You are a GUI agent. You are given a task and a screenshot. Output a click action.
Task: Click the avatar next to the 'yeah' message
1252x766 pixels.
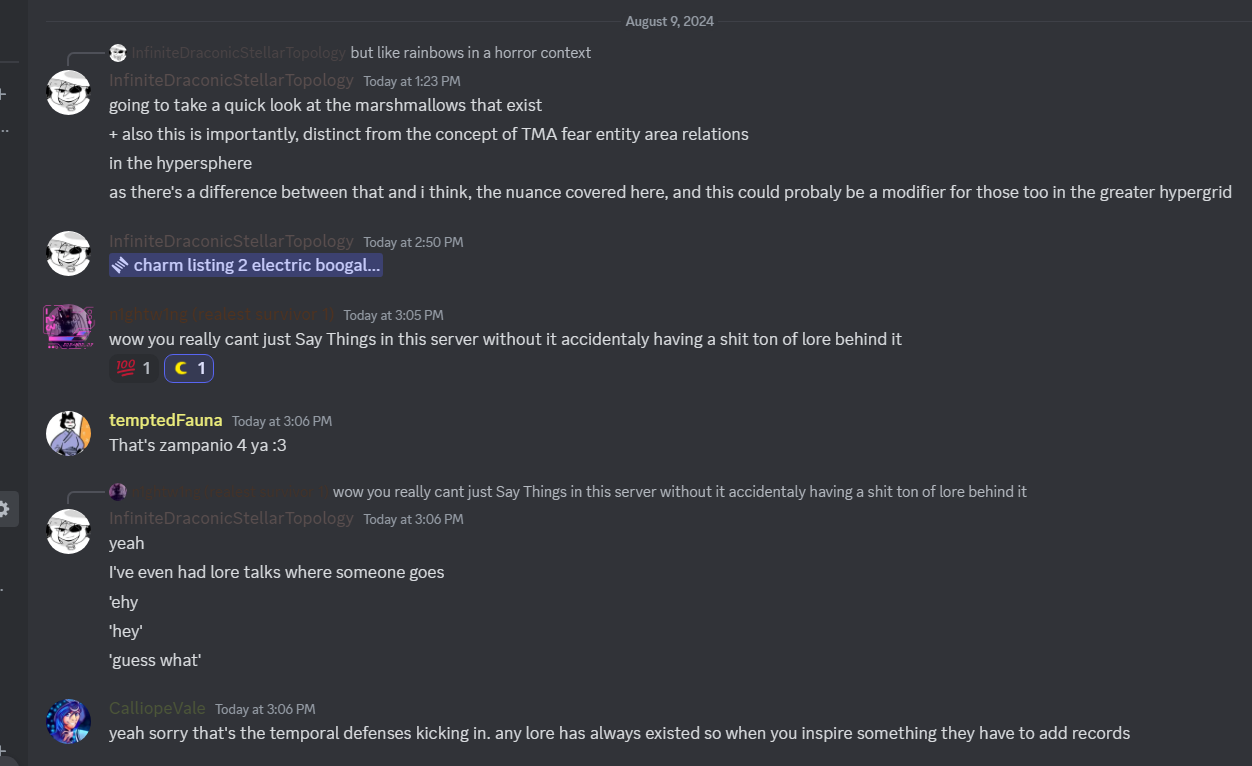click(x=69, y=531)
